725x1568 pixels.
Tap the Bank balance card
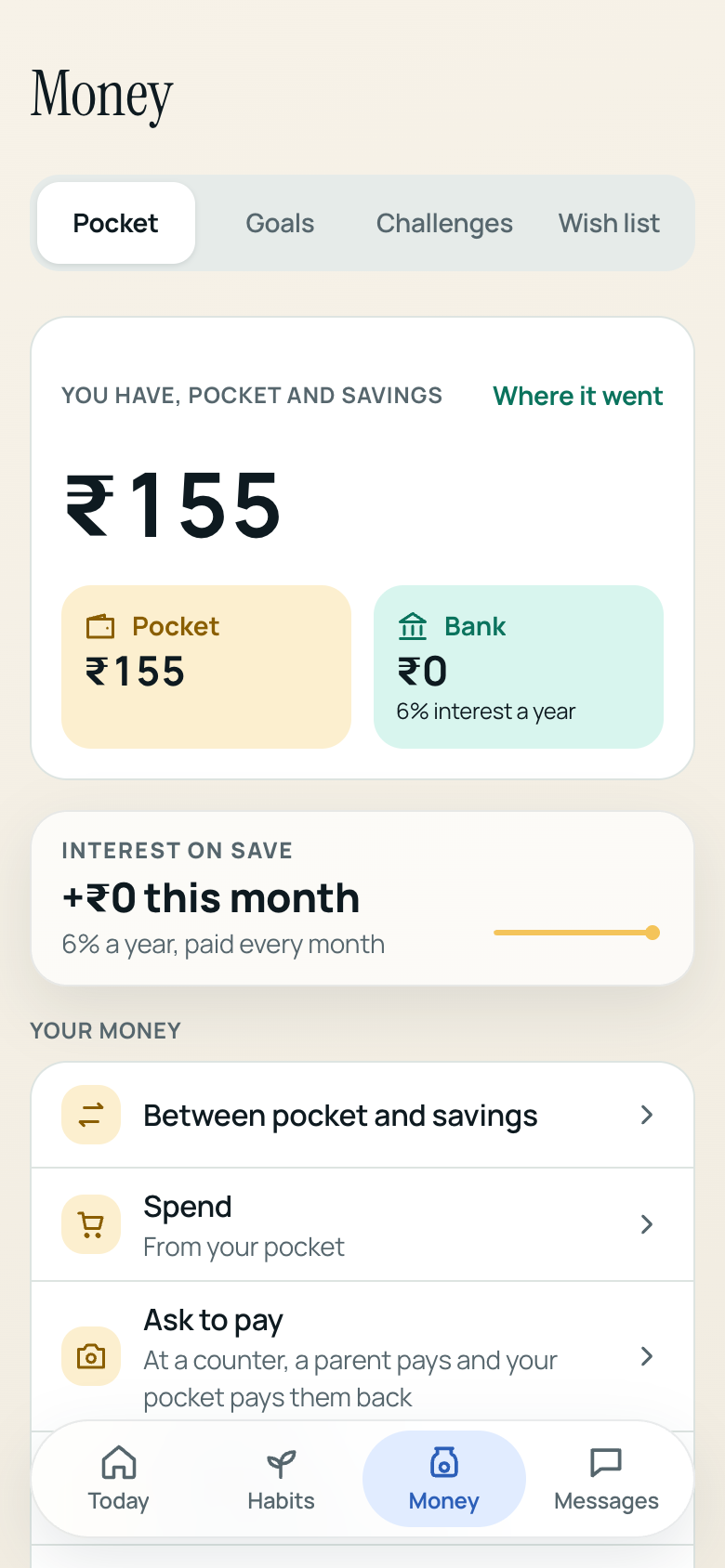[519, 667]
